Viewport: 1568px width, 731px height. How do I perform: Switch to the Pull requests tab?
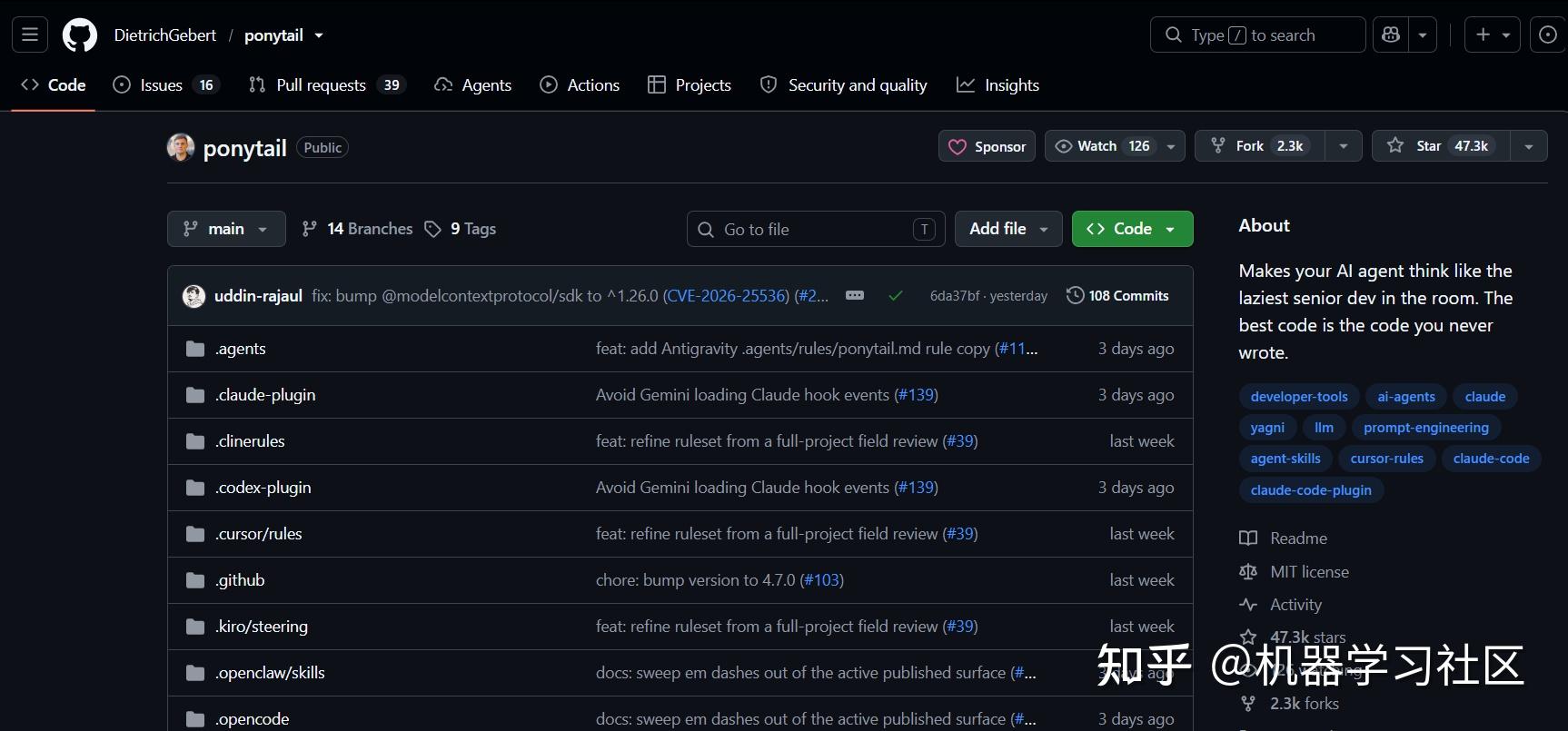(327, 85)
